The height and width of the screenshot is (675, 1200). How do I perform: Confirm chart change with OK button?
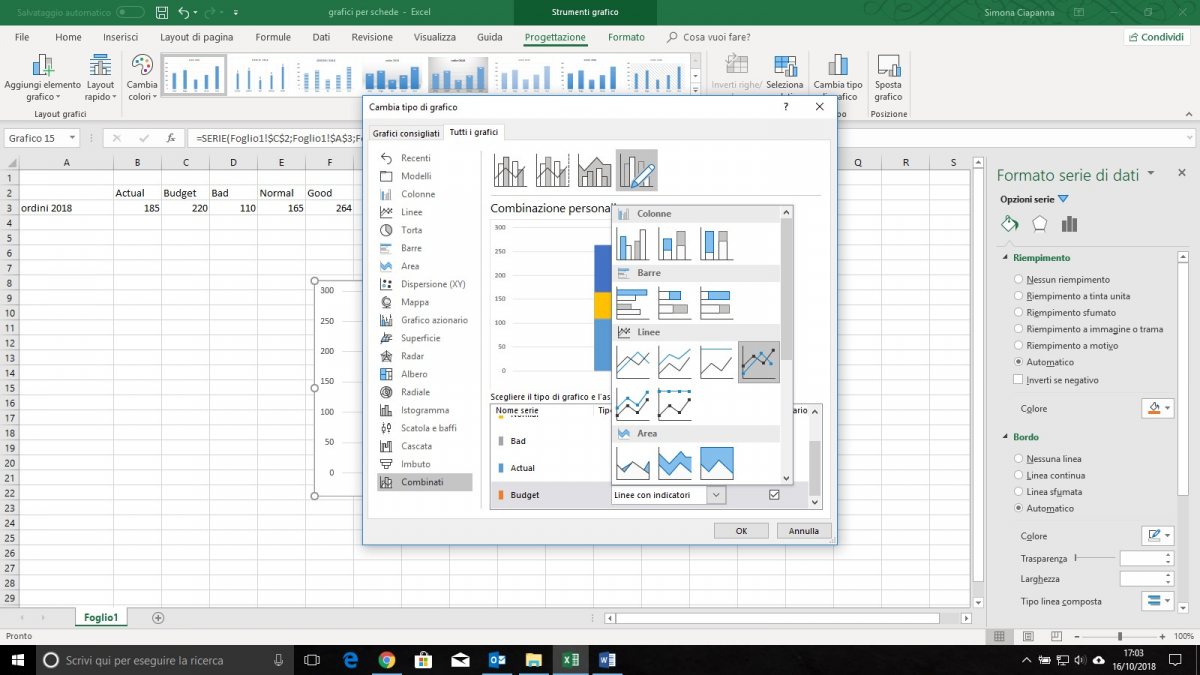coord(741,530)
